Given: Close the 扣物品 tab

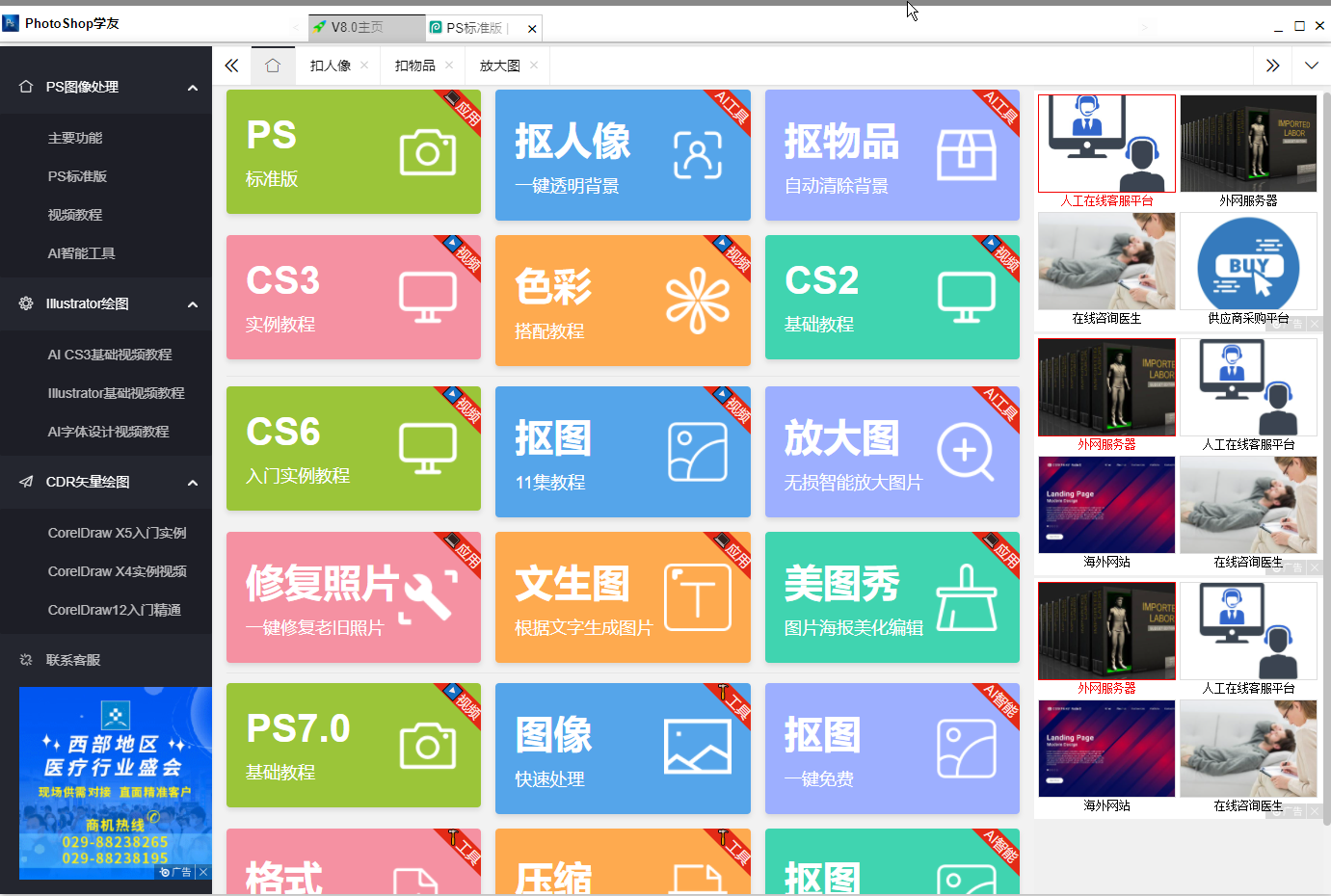Looking at the screenshot, I should pyautogui.click(x=449, y=66).
